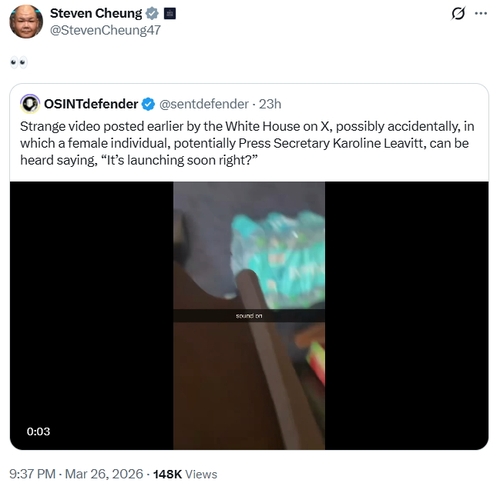Screen dimensions: 500x493
Task: Click the Grok slash-circle icon
Action: (458, 14)
